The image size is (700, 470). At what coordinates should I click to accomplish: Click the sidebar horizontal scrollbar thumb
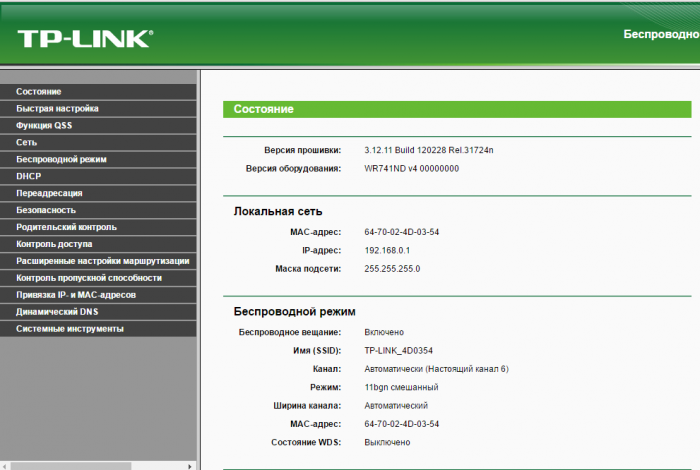(x=70, y=464)
